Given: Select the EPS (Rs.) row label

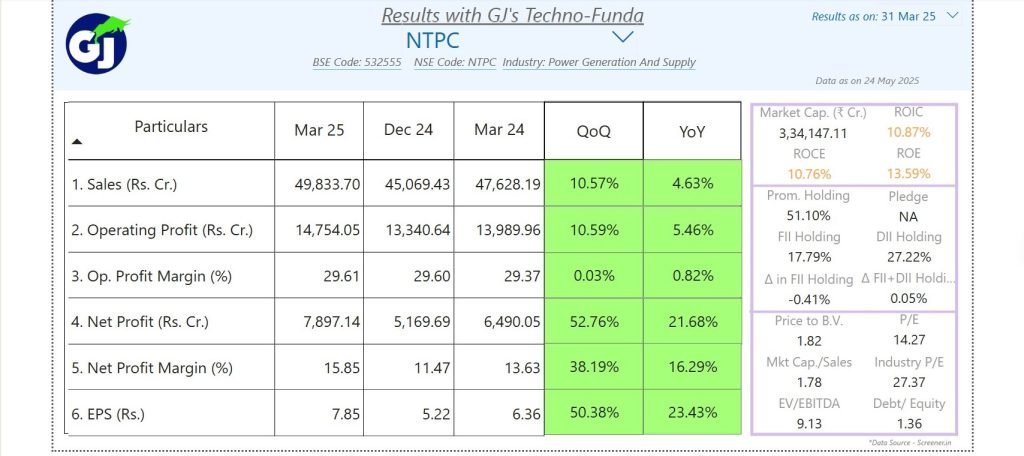Looking at the screenshot, I should pyautogui.click(x=108, y=414).
